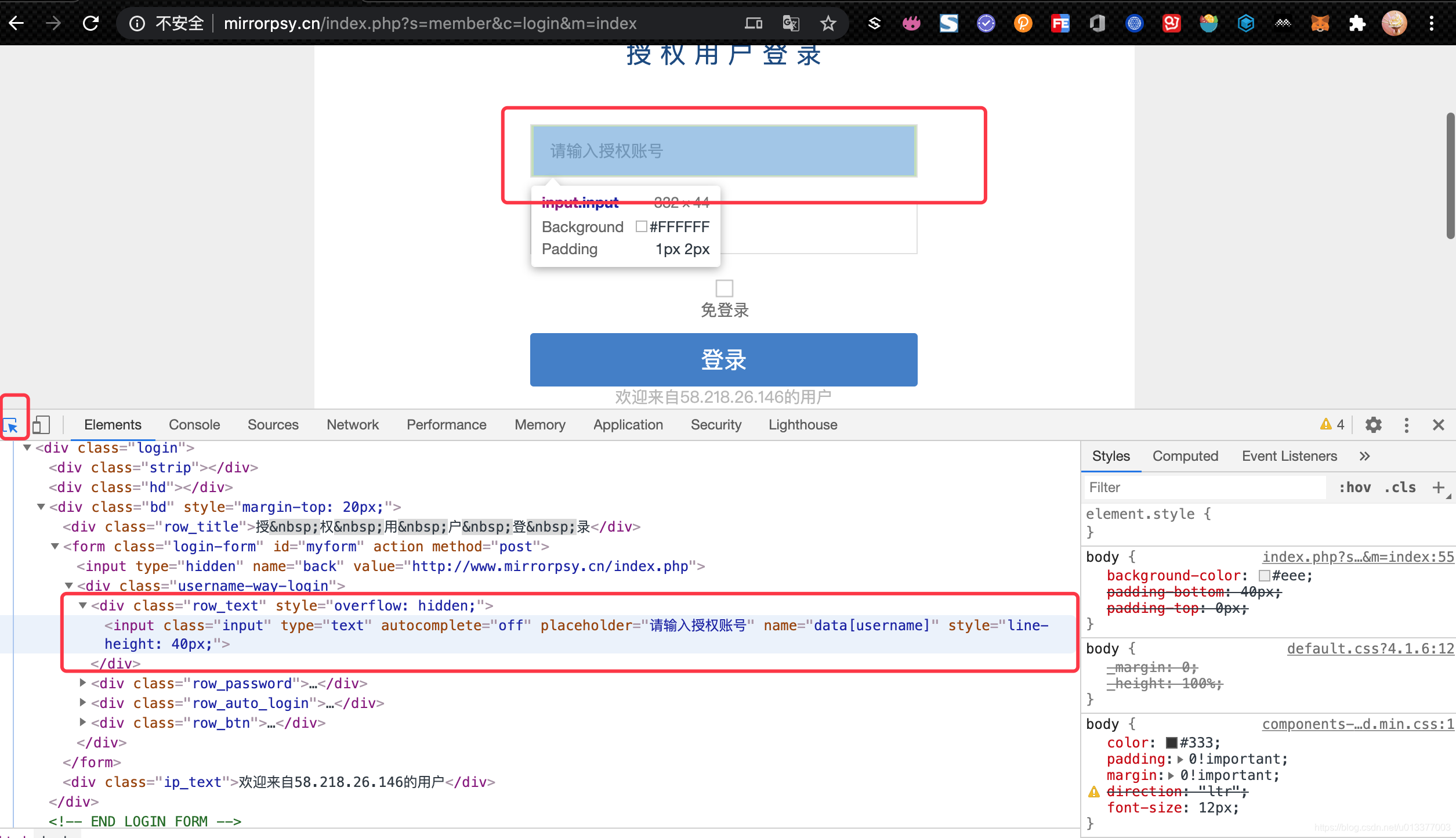Image resolution: width=1456 pixels, height=838 pixels.
Task: Click the Console panel tab
Action: 195,424
